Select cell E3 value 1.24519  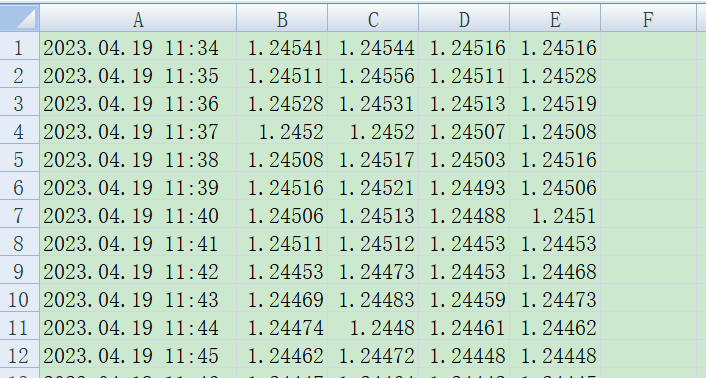pyautogui.click(x=555, y=102)
